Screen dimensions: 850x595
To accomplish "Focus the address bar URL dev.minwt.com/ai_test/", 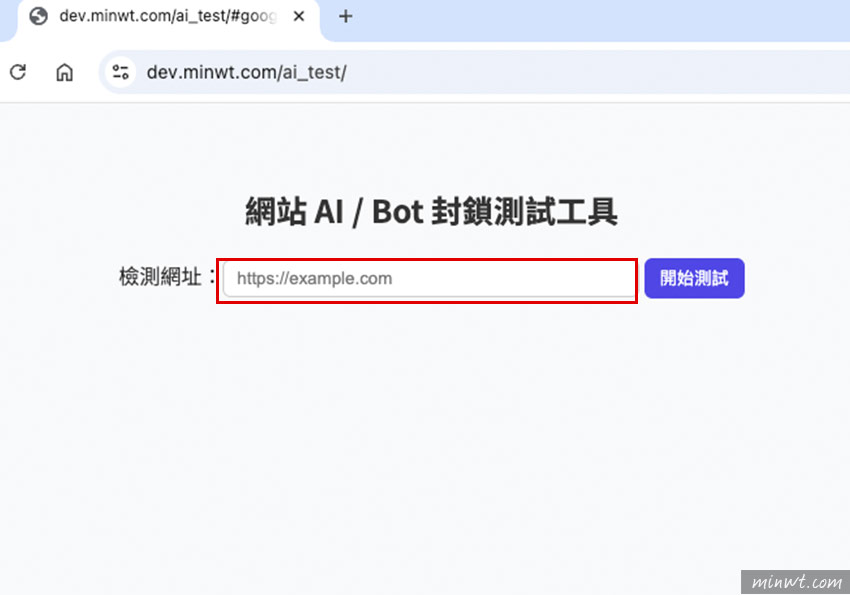I will (x=246, y=72).
